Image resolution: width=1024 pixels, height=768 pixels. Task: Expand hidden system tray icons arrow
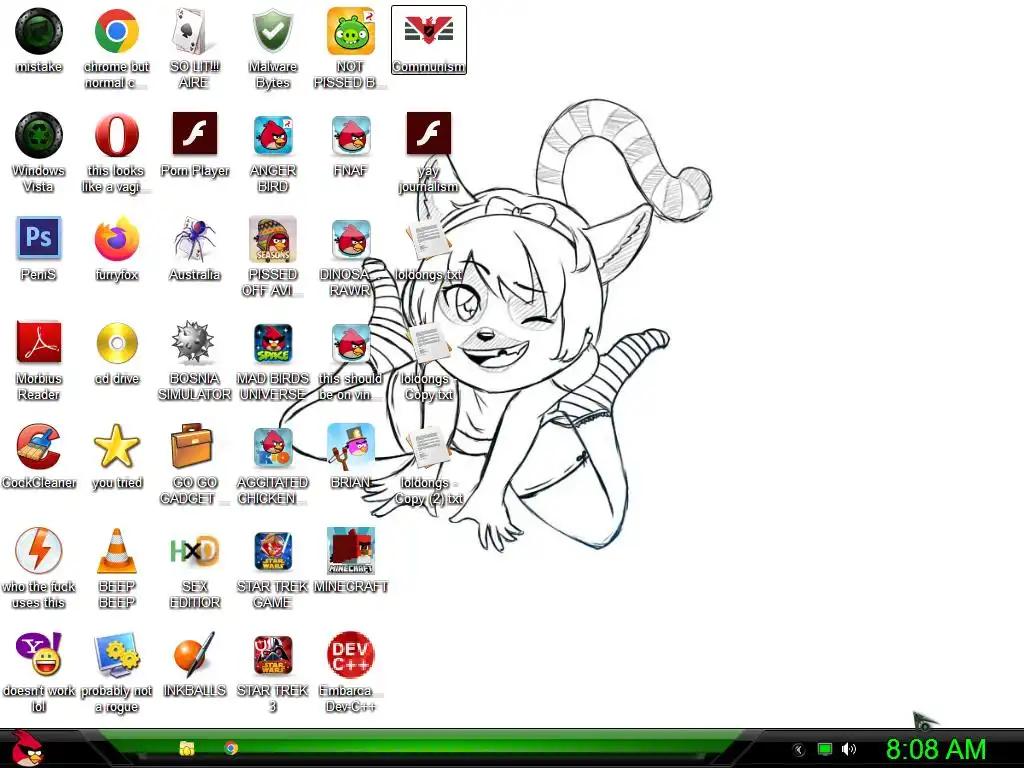[798, 750]
